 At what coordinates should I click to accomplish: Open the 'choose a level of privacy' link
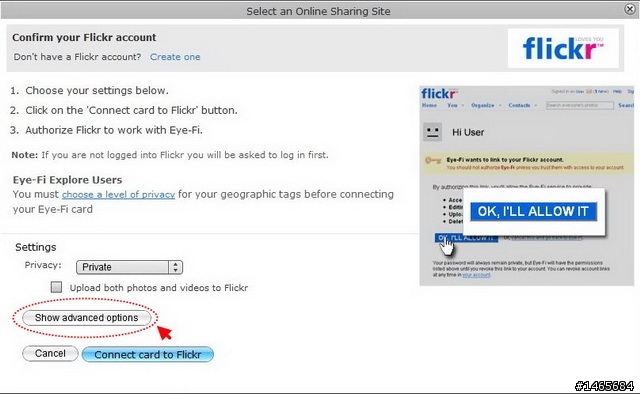[x=118, y=194]
